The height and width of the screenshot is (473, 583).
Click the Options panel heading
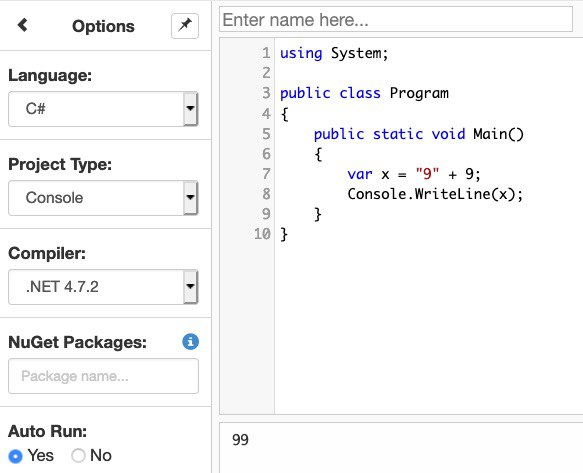tap(103, 26)
